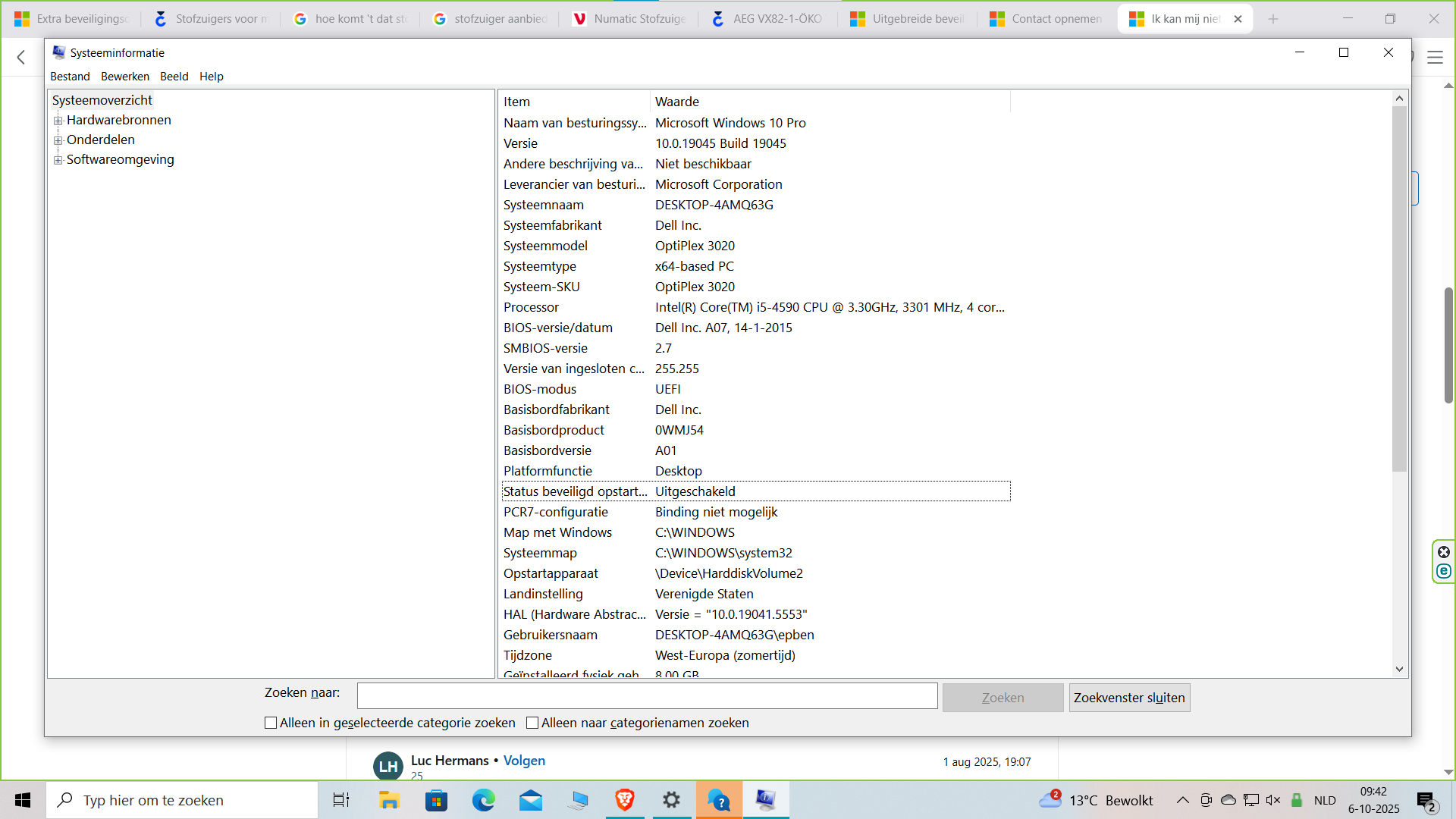Open the Get Help taskbar icon
The height and width of the screenshot is (819, 1456).
719,800
